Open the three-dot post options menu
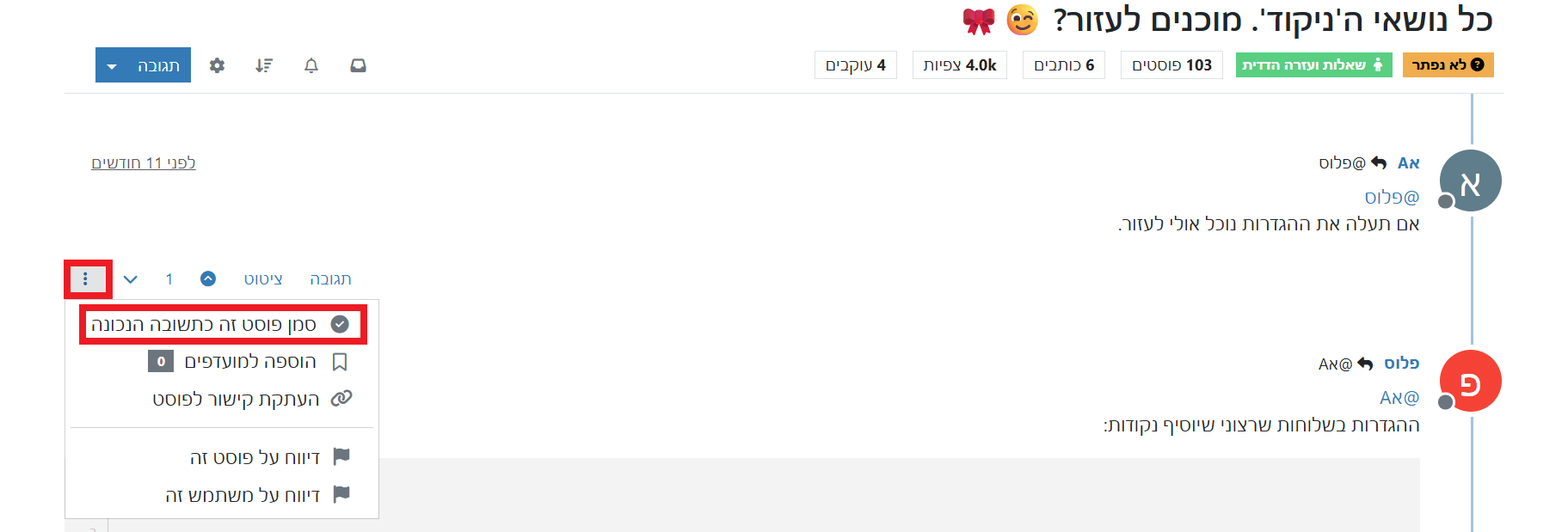The image size is (1568, 532). 85,278
